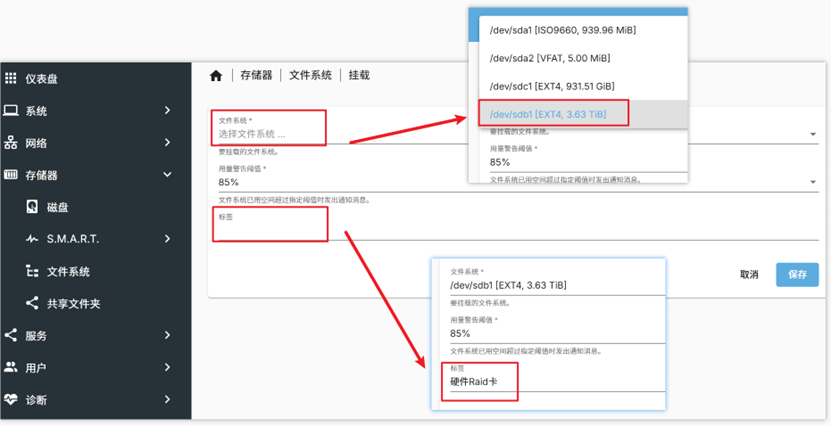The height and width of the screenshot is (426, 831).
Task: Click the Network icon in sidebar
Action: point(11,143)
